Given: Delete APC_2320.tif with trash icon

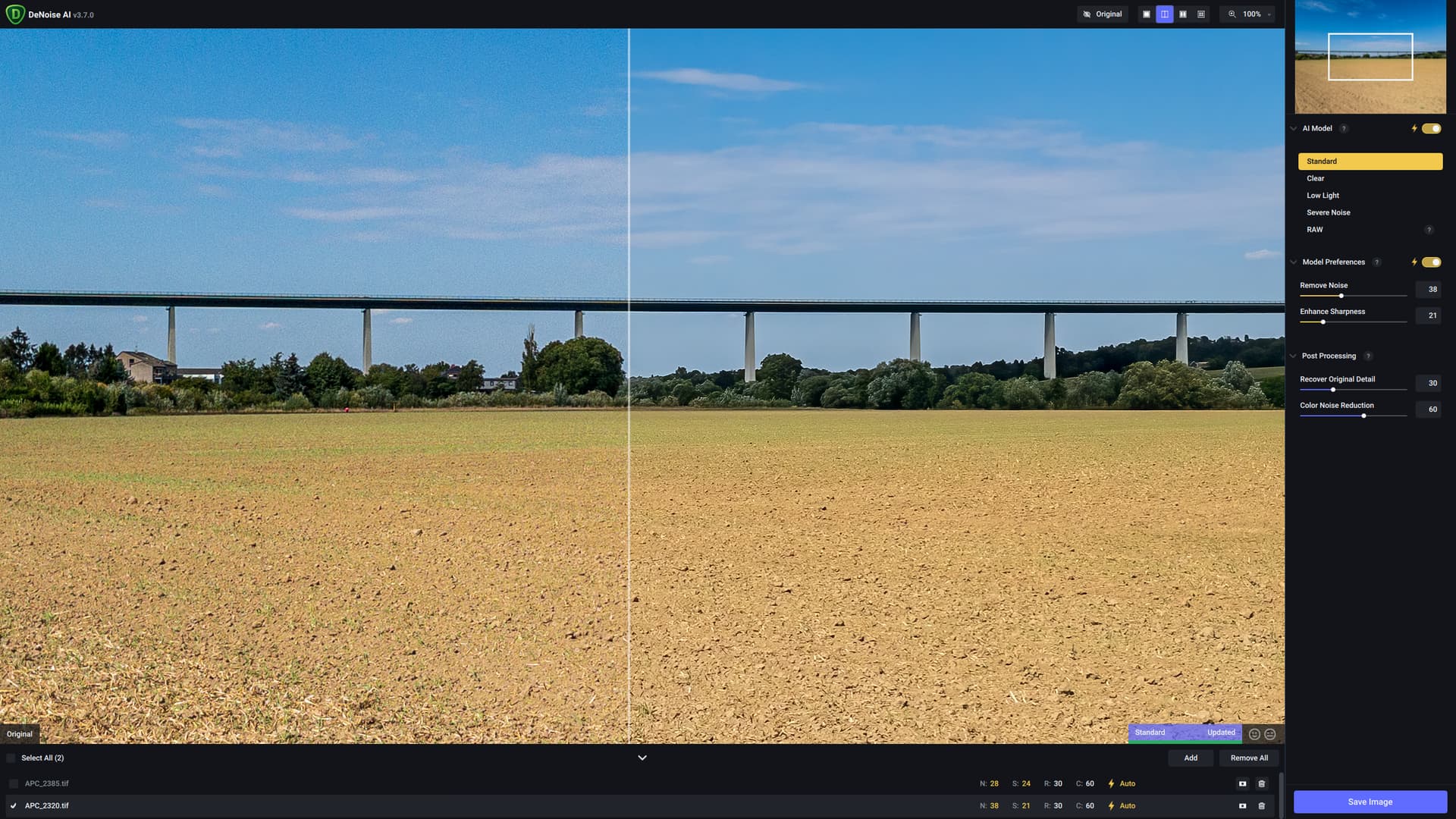Looking at the screenshot, I should pos(1261,805).
